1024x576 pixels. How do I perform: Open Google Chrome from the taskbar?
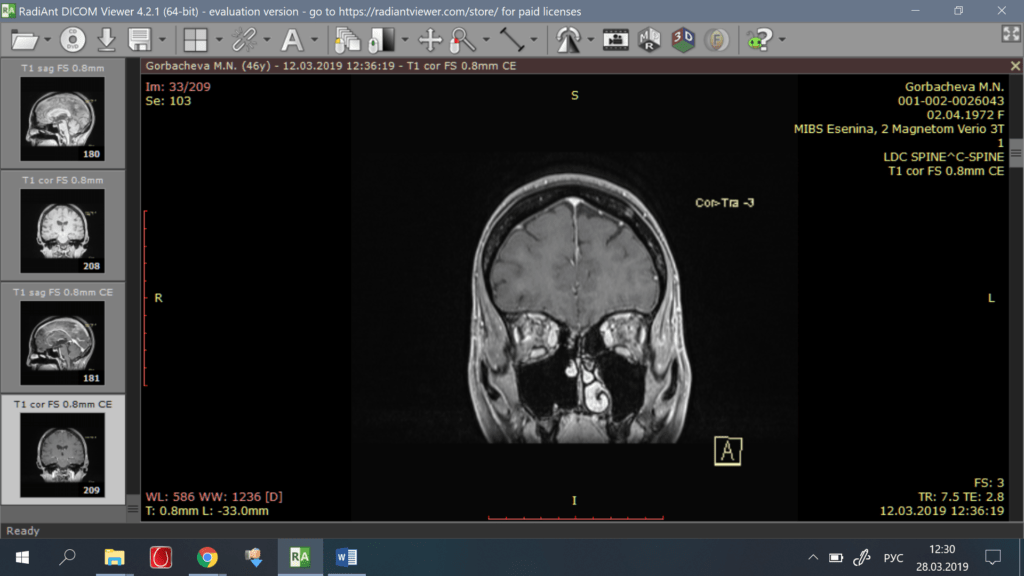(207, 557)
